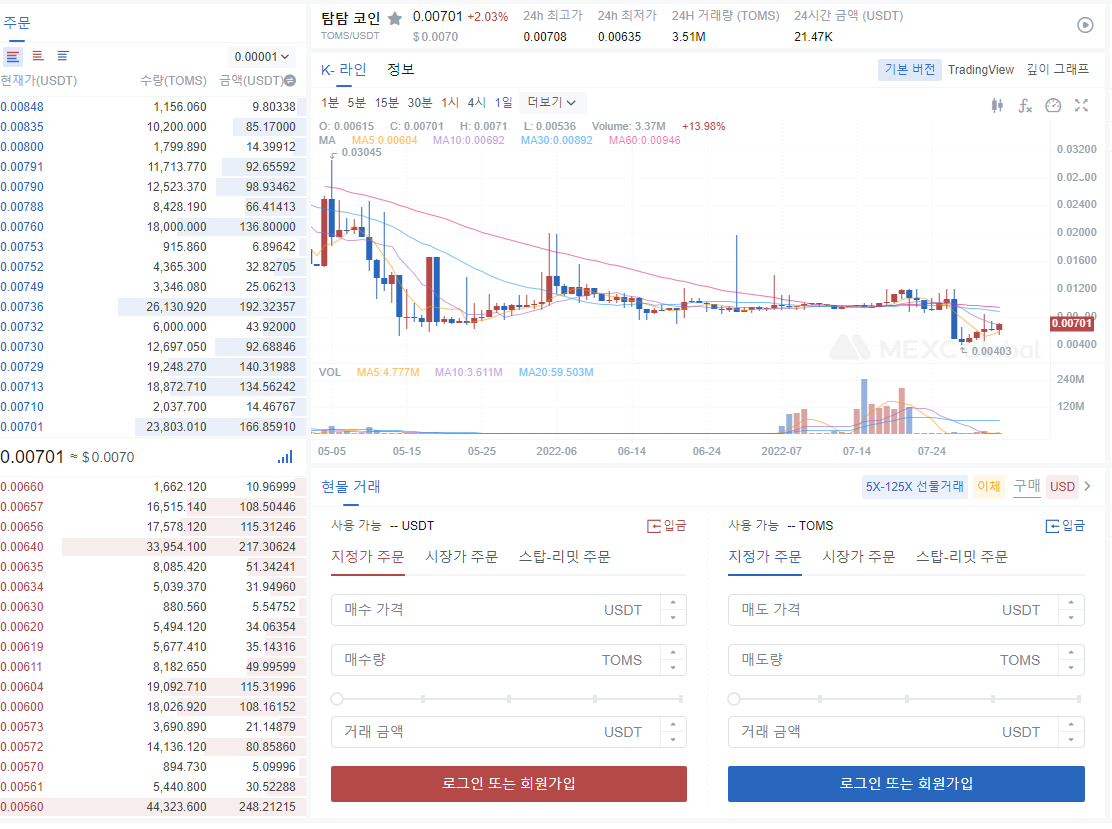Screen dimensions: 1112x829
Task: Select the 깊이 그래프 depth chart
Action: click(x=1057, y=69)
